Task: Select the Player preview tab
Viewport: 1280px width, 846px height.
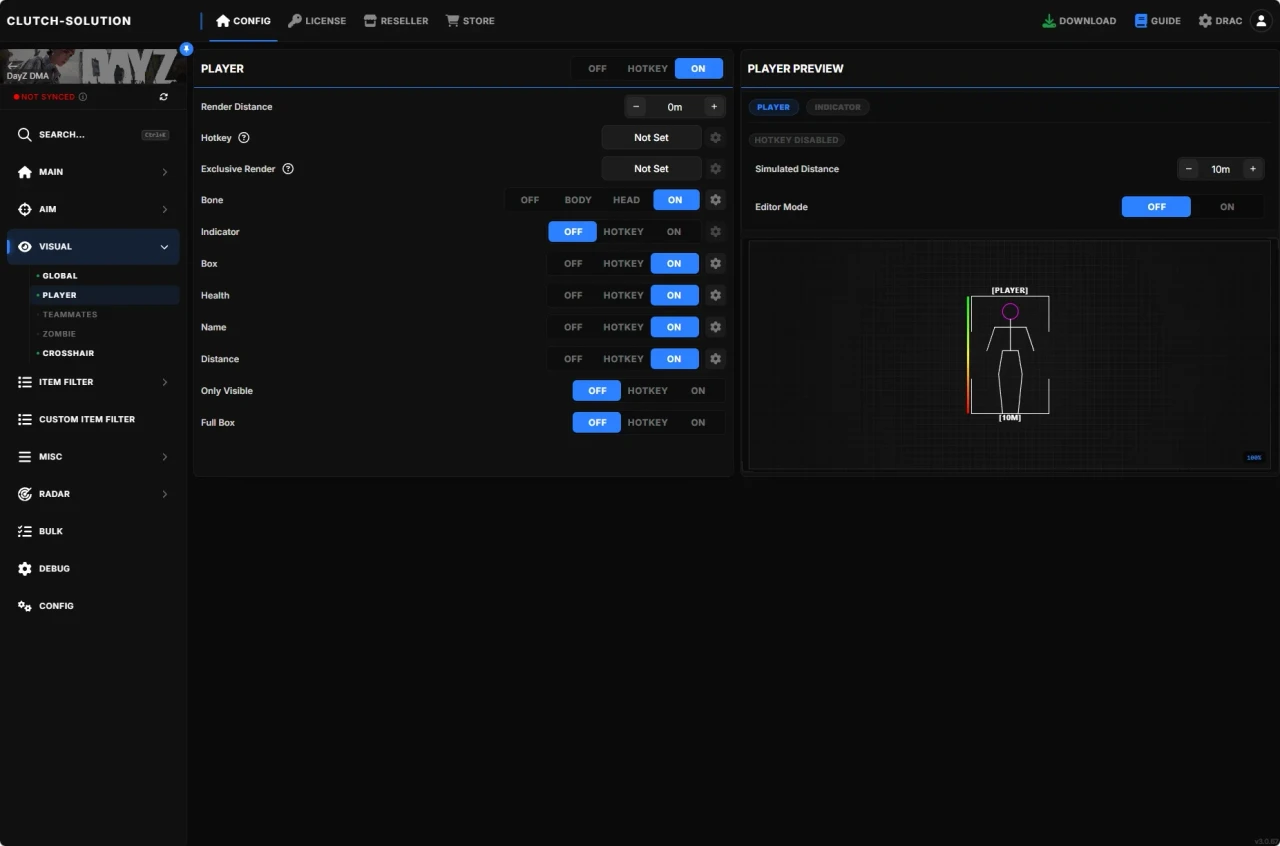Action: (x=773, y=107)
